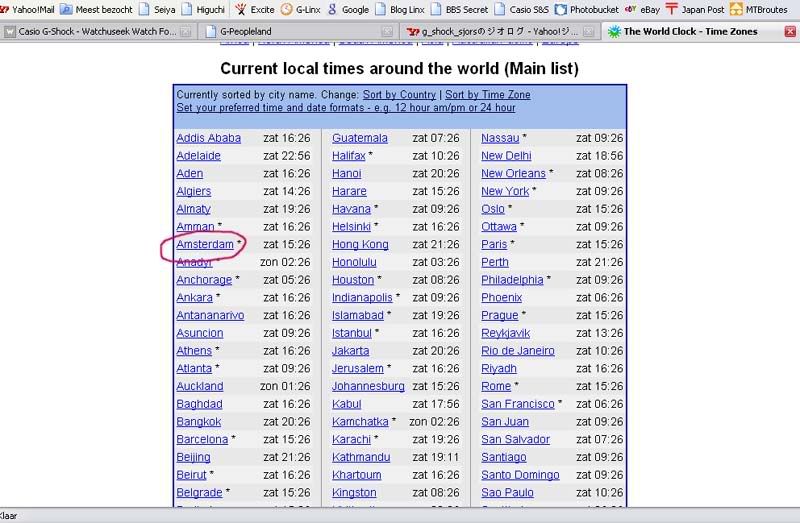Screen dimensions: 800x523
Task: Open the G-Linx bookmark
Action: [x=301, y=9]
